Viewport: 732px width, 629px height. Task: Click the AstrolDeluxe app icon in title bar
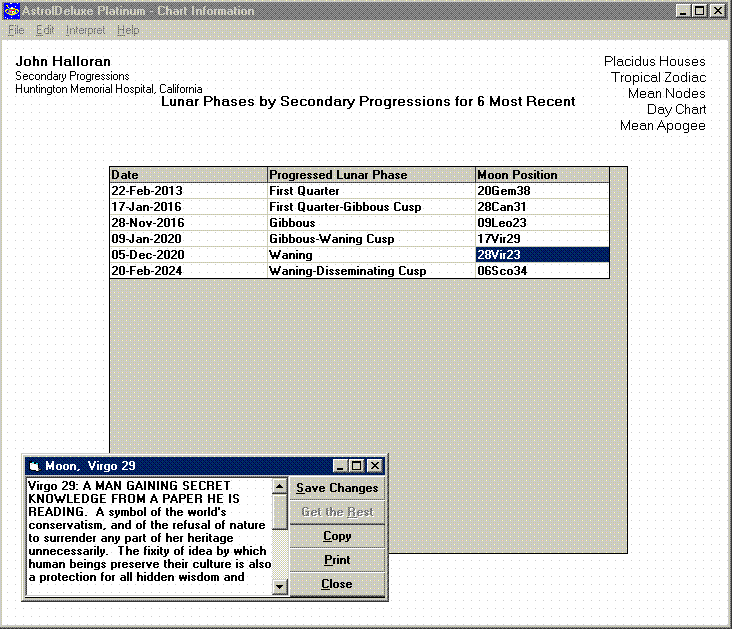point(11,11)
